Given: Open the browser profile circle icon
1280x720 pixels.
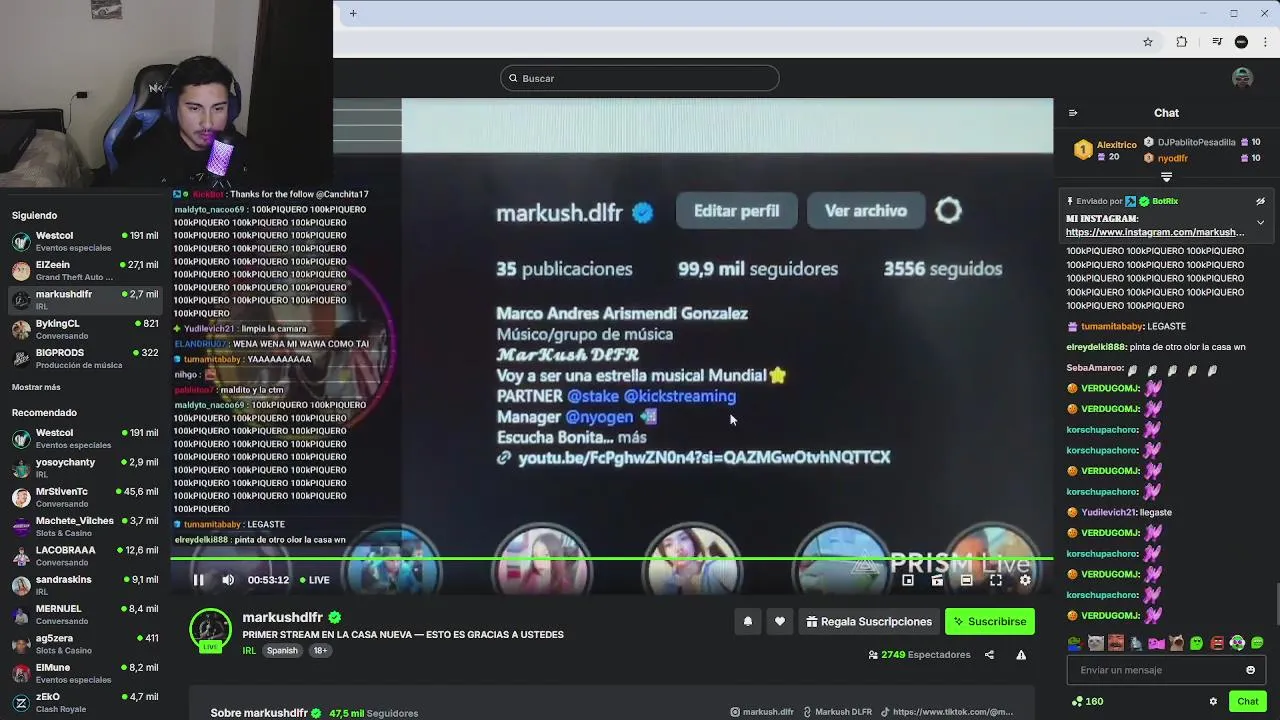Looking at the screenshot, I should (1241, 42).
